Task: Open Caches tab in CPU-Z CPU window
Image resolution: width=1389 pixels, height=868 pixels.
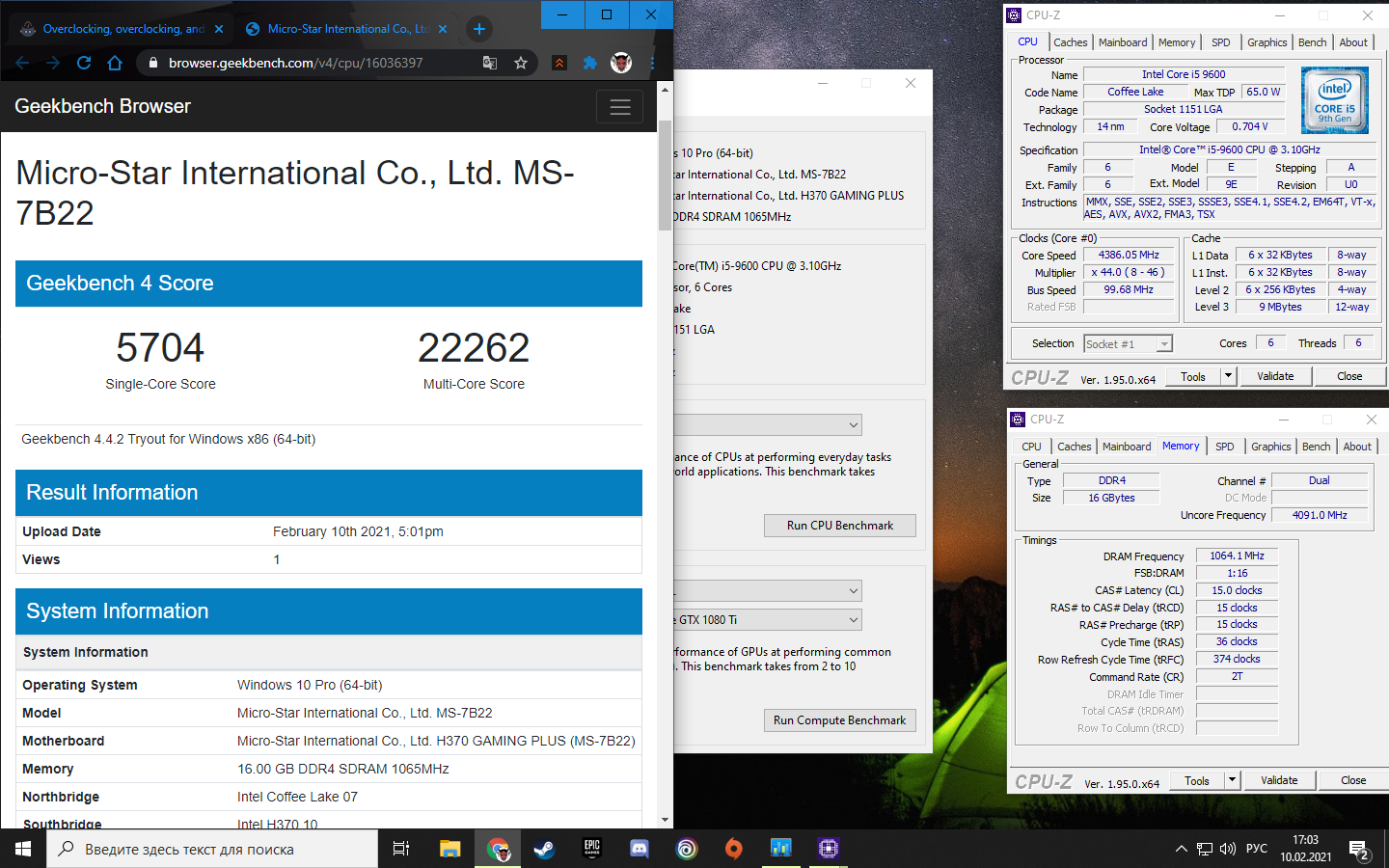Action: [x=1070, y=42]
